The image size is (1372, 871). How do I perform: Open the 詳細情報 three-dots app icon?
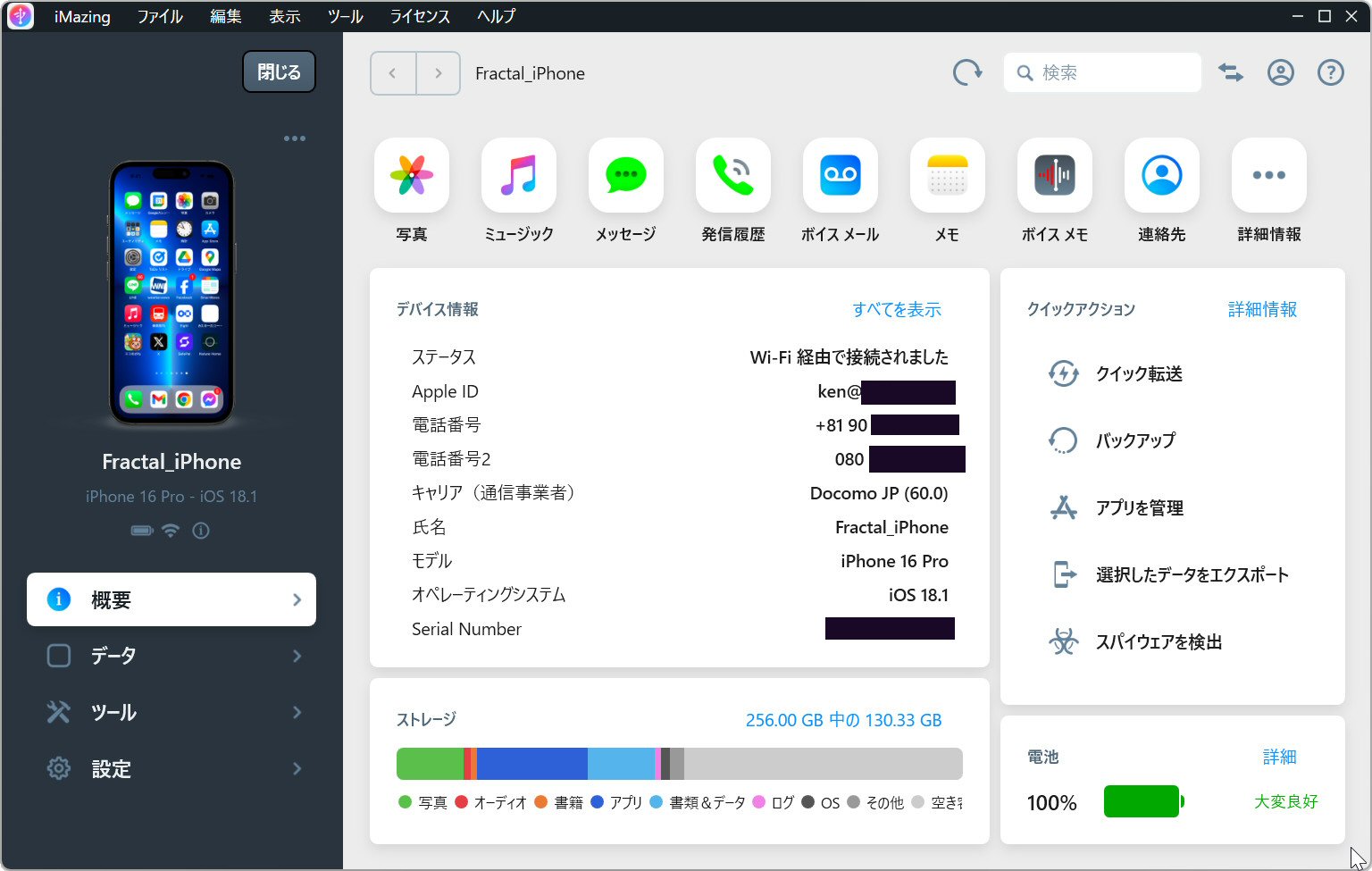click(x=1269, y=176)
